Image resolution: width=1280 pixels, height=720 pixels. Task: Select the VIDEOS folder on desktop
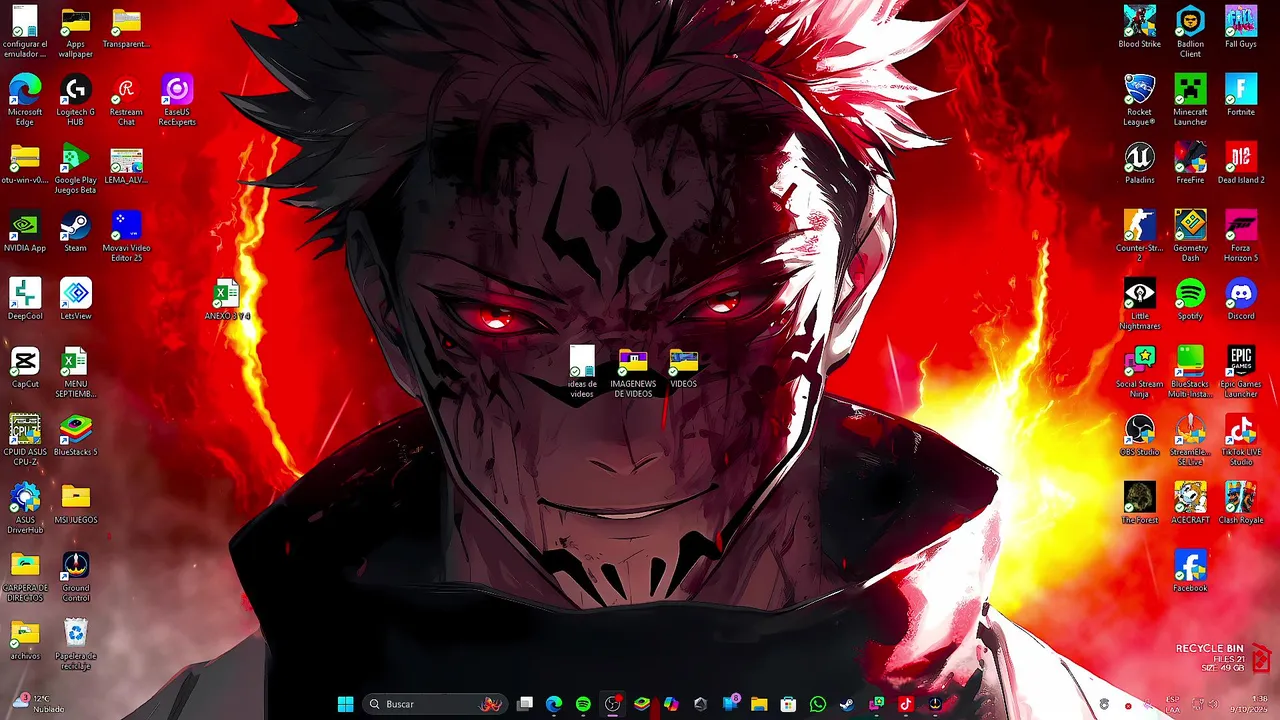[684, 367]
